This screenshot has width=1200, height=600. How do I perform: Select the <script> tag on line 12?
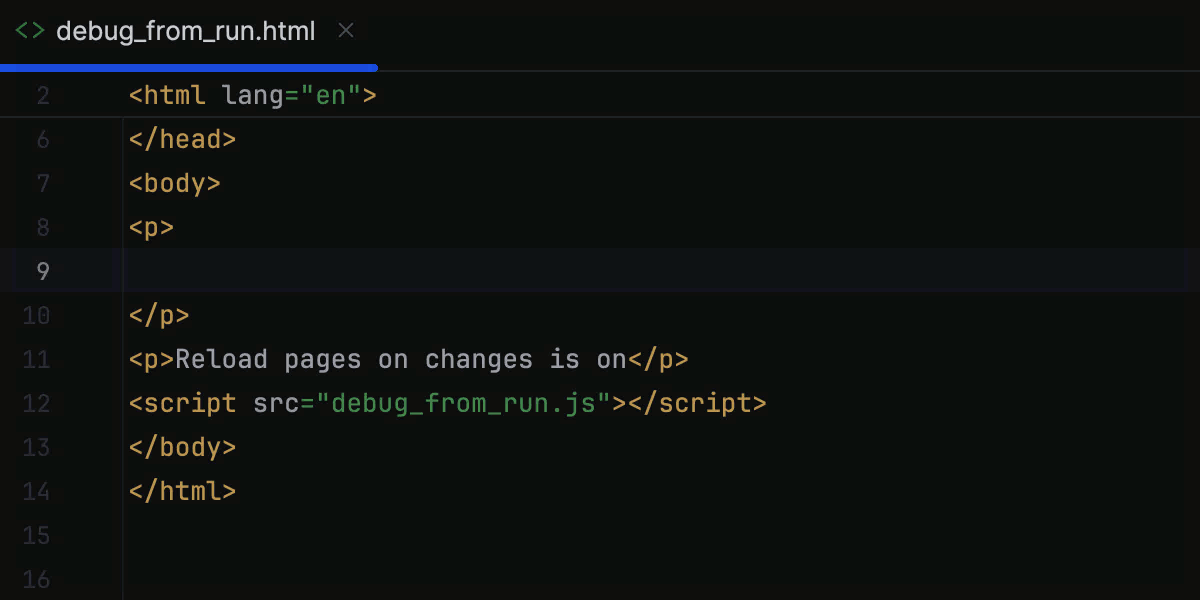(183, 403)
